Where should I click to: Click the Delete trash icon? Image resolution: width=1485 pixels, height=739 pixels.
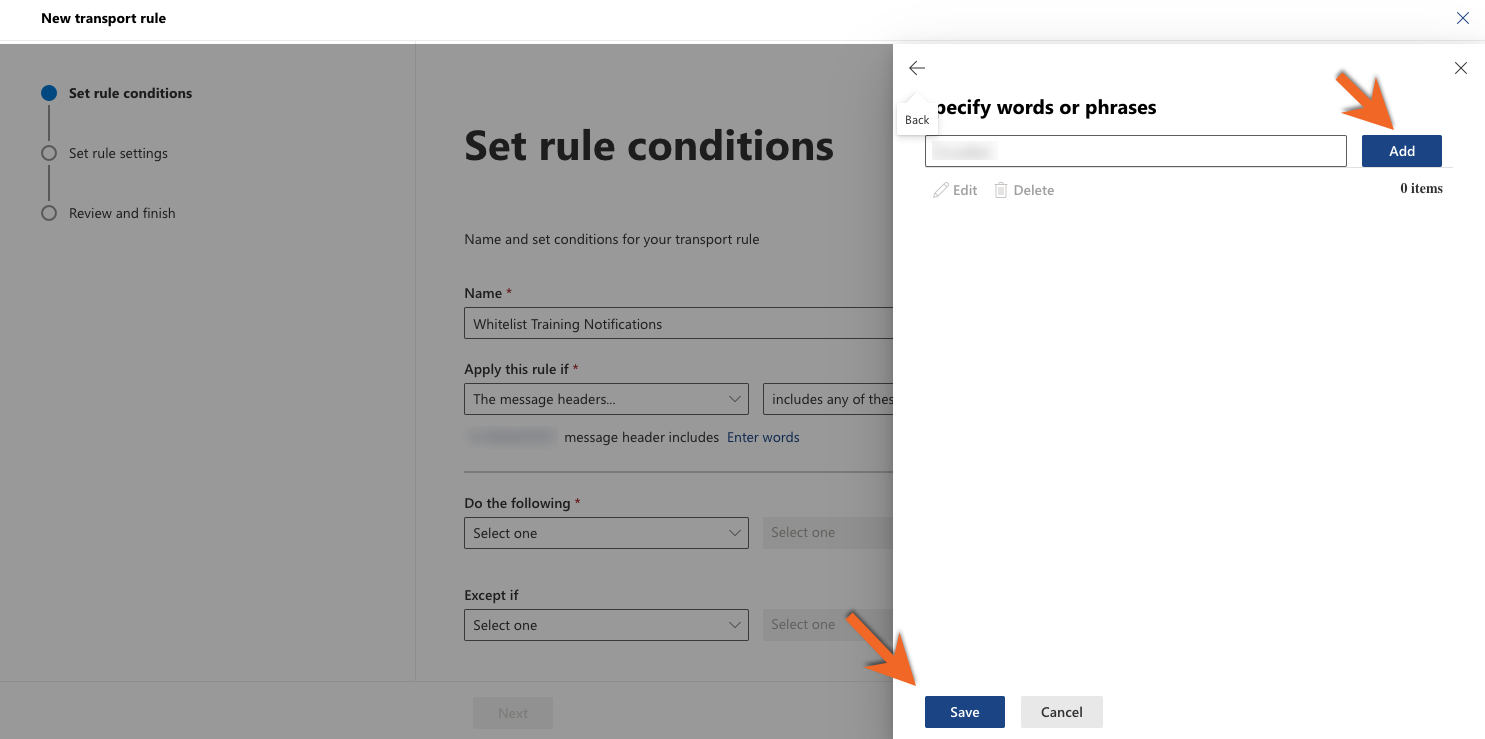(1001, 190)
